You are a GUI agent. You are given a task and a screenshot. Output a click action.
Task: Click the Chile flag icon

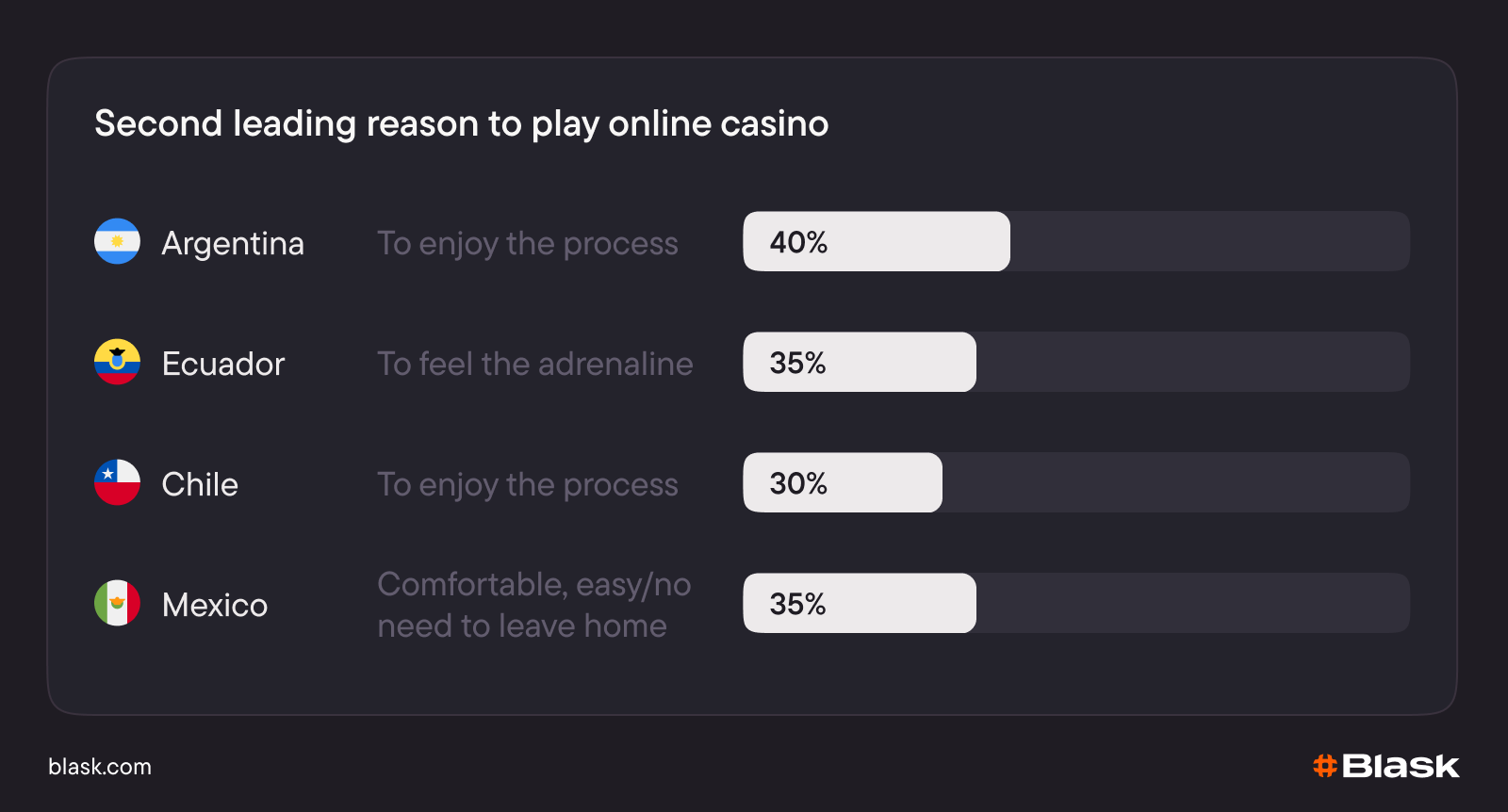117,482
